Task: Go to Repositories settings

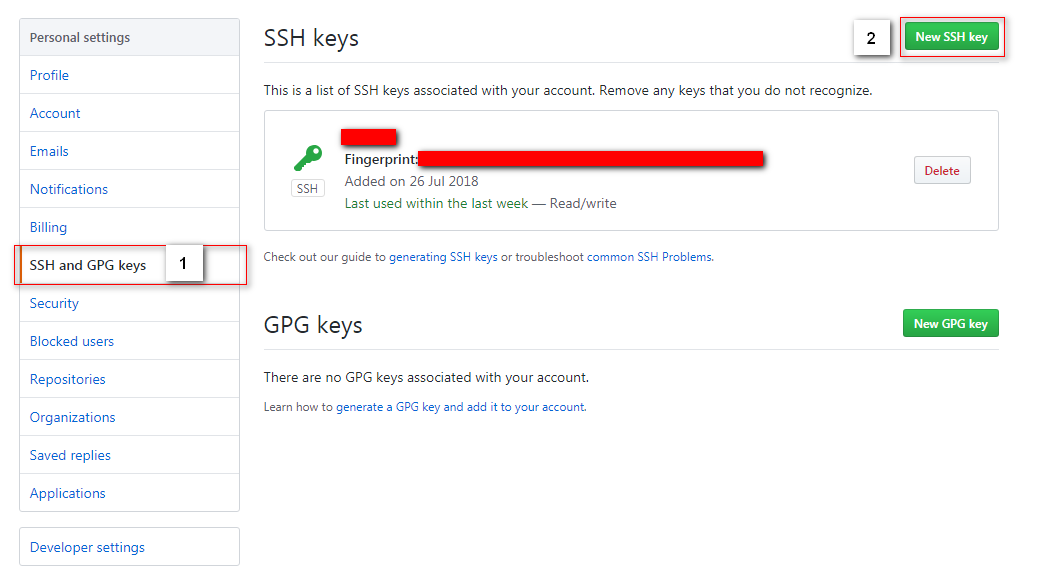Action: point(67,379)
